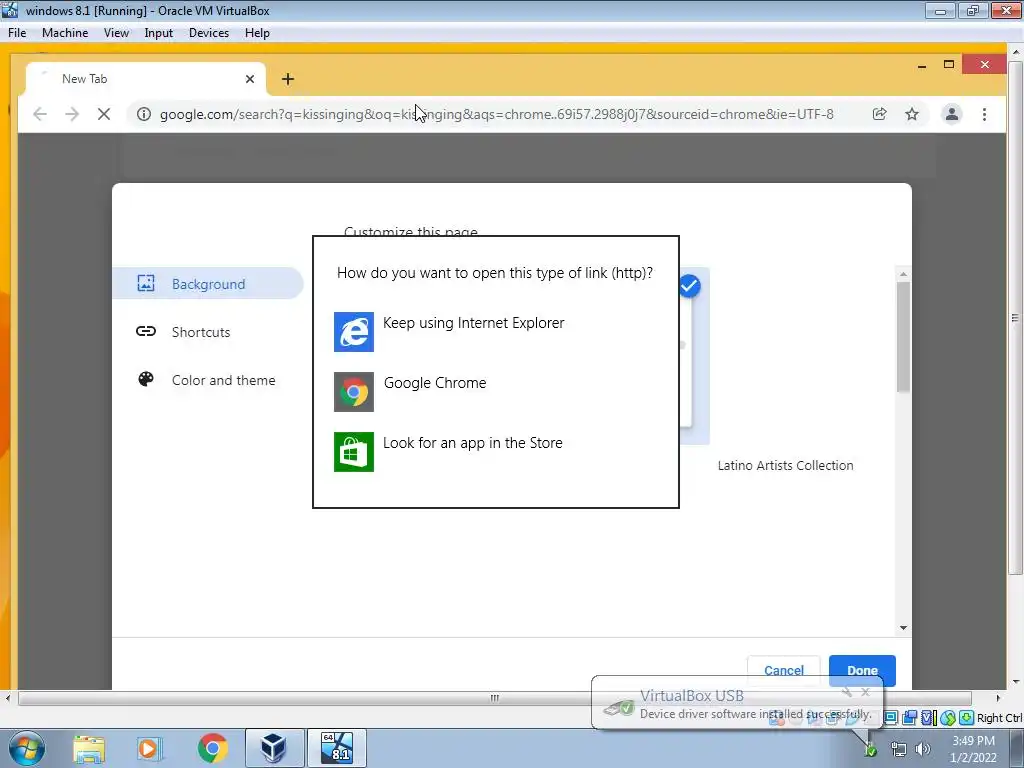The height and width of the screenshot is (768, 1024).
Task: Close the VirtualBox USB notification balloon
Action: coord(865,692)
